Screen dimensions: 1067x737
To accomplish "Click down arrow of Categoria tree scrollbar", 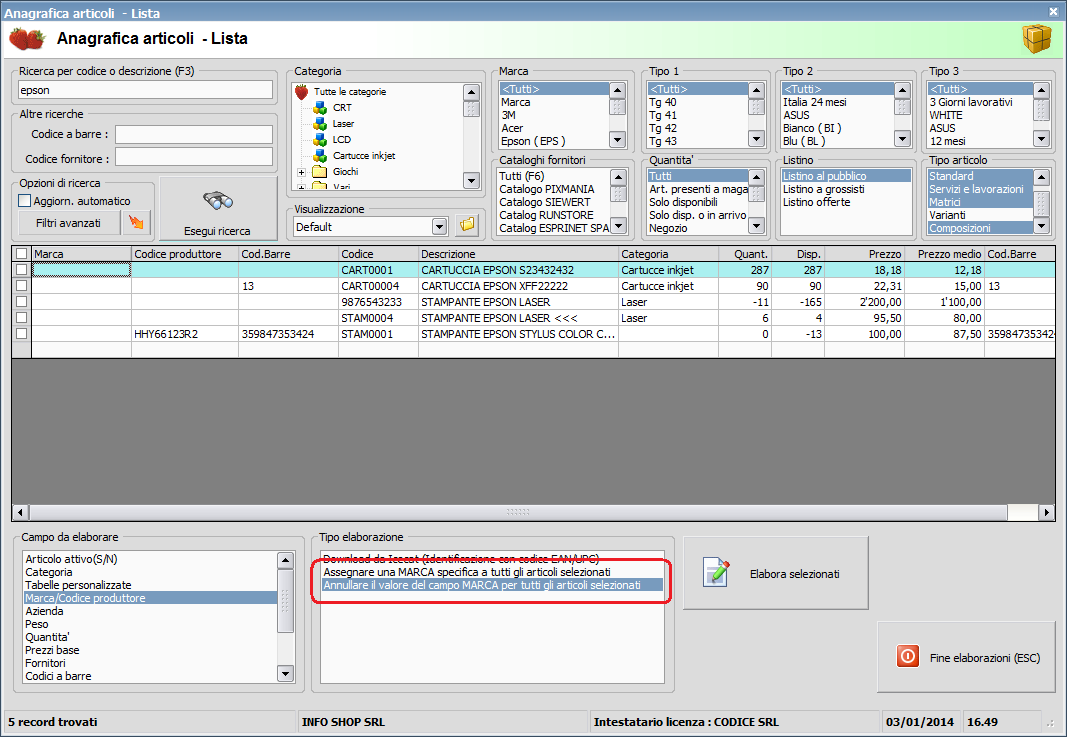I will coord(471,180).
